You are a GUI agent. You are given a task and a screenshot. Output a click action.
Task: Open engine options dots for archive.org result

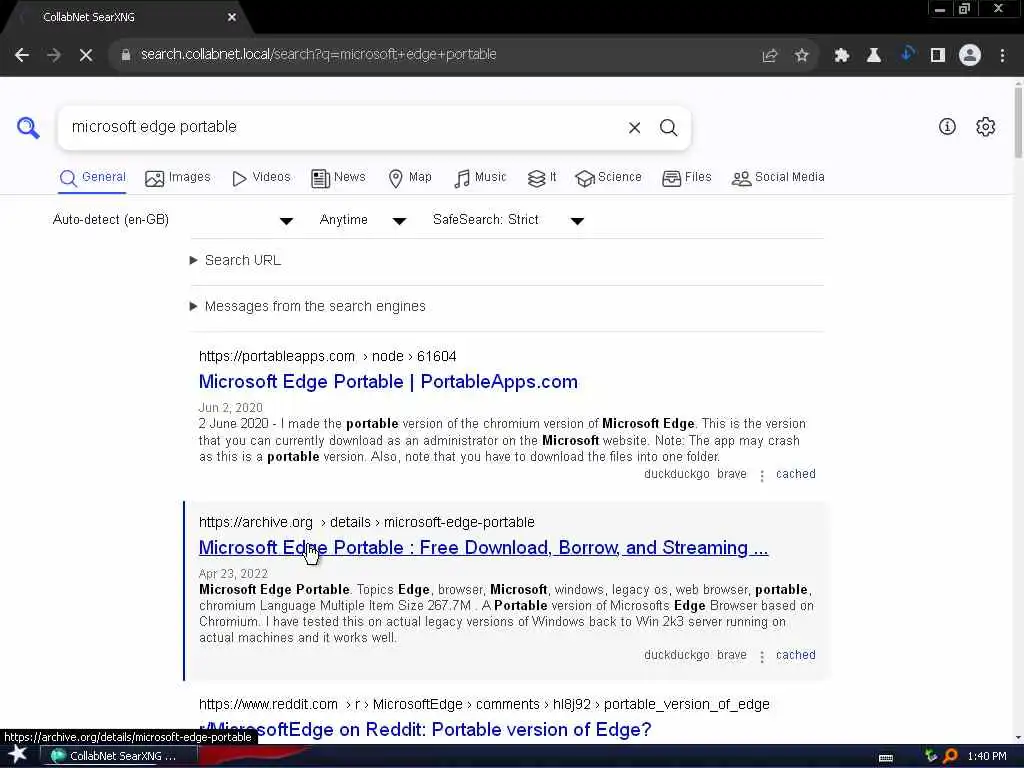point(761,656)
